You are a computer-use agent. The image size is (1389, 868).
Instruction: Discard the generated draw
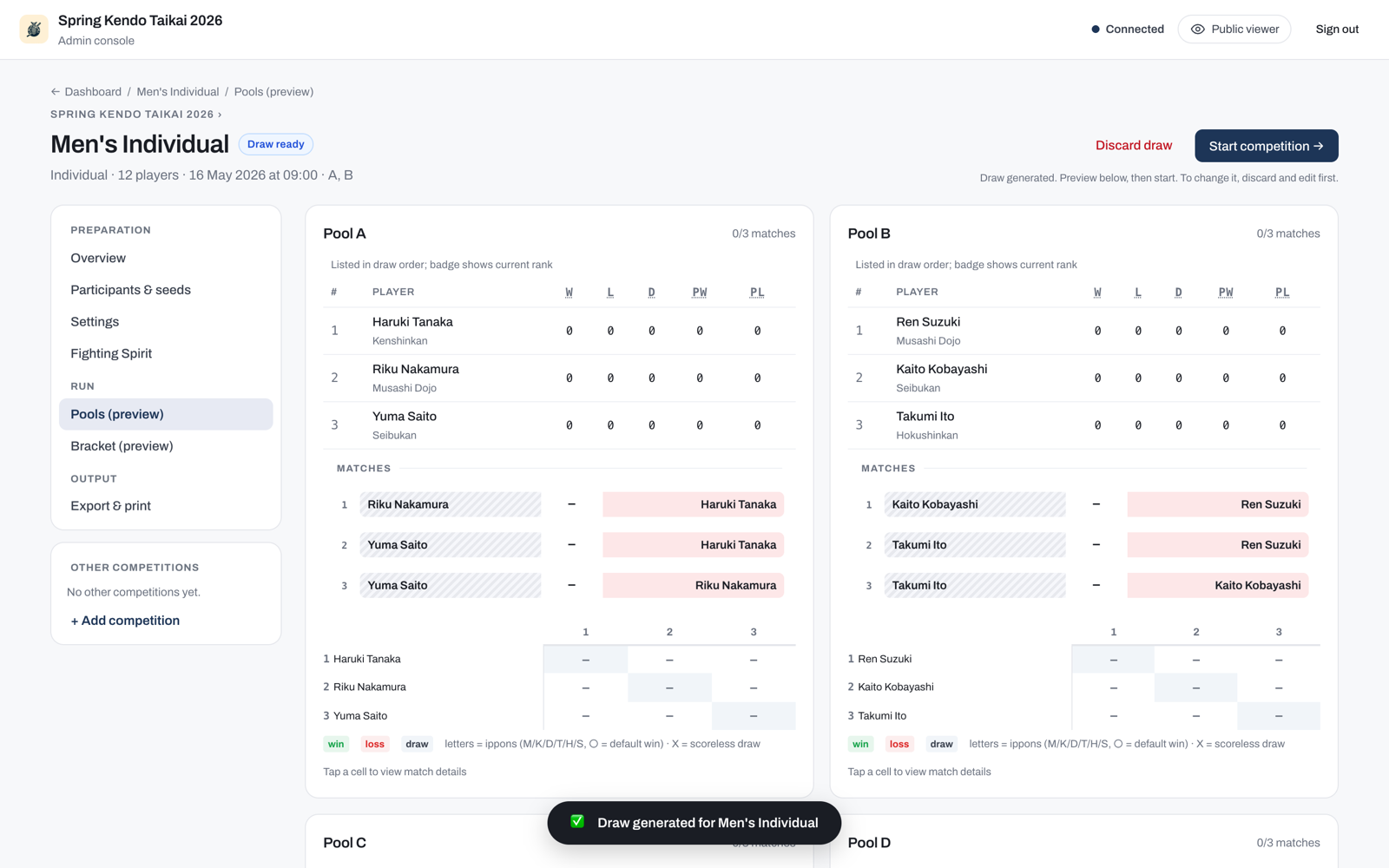tap(1133, 146)
